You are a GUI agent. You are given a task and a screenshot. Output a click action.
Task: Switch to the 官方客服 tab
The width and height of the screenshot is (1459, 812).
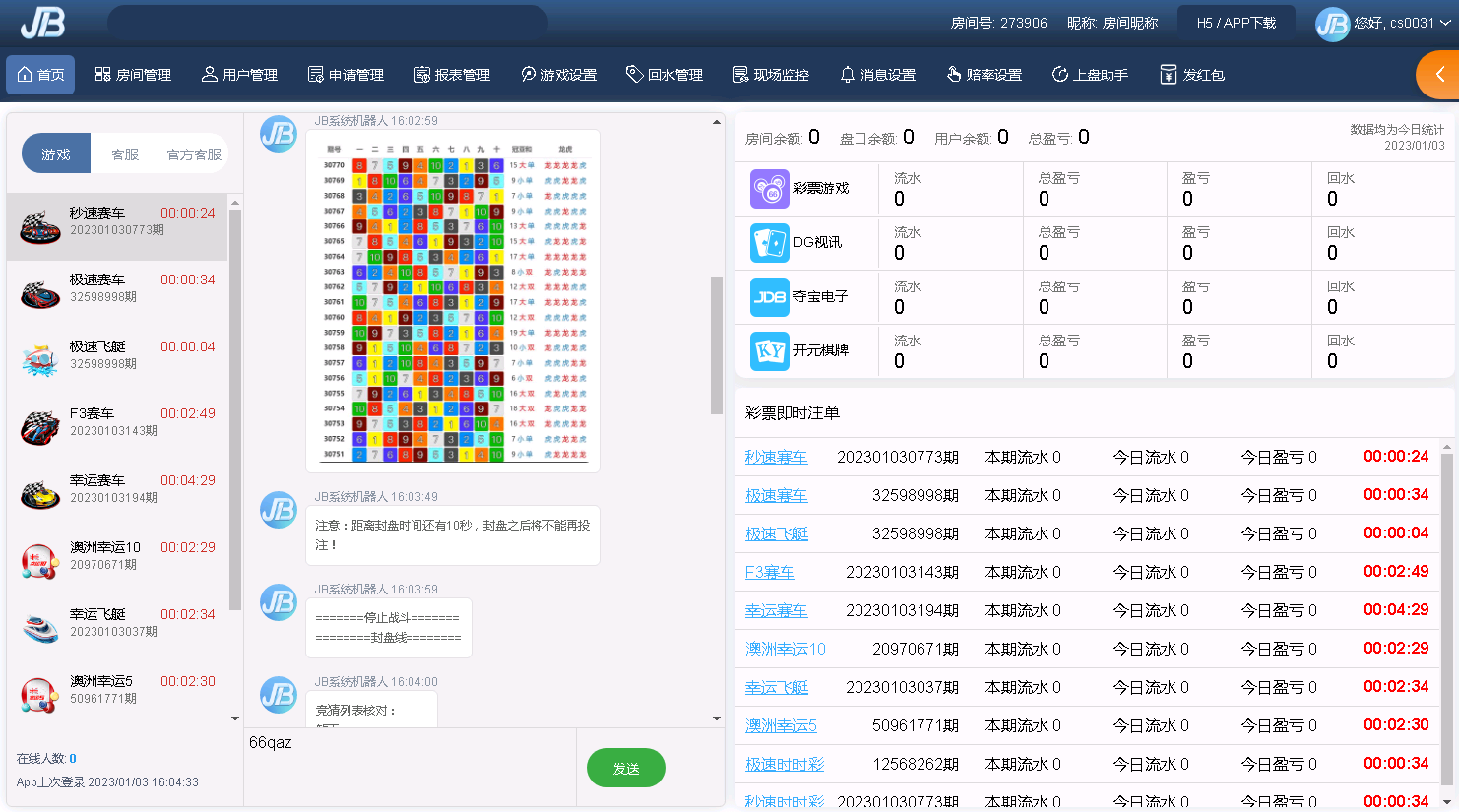[194, 155]
